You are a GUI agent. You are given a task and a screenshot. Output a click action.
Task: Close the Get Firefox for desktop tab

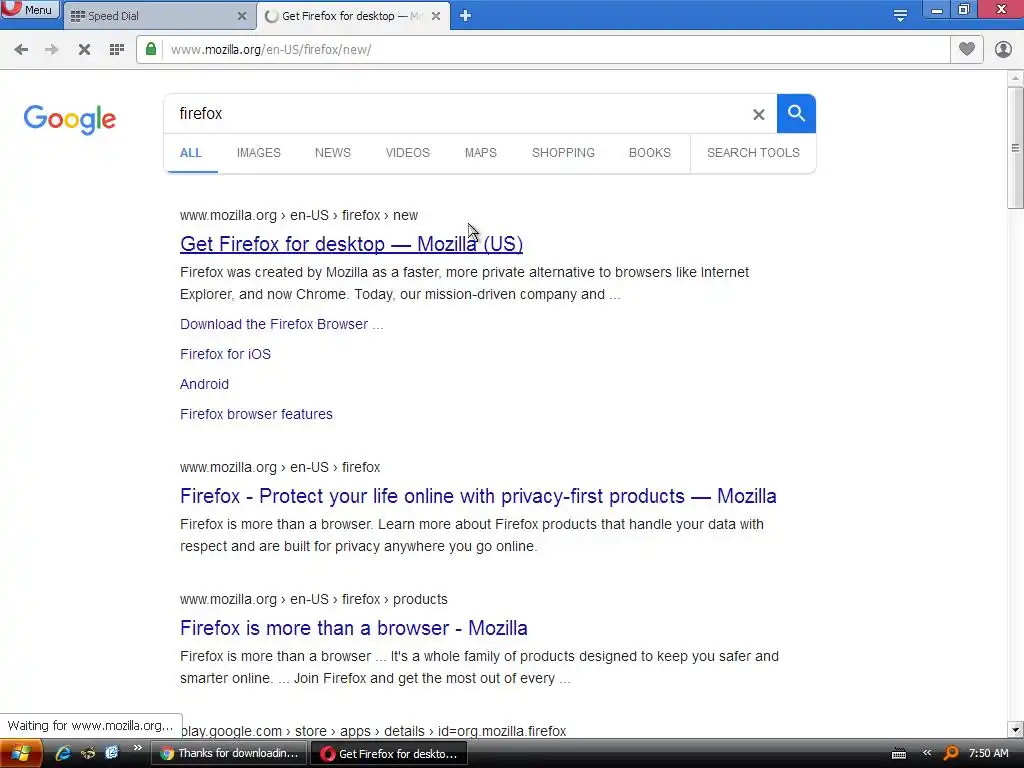436,16
